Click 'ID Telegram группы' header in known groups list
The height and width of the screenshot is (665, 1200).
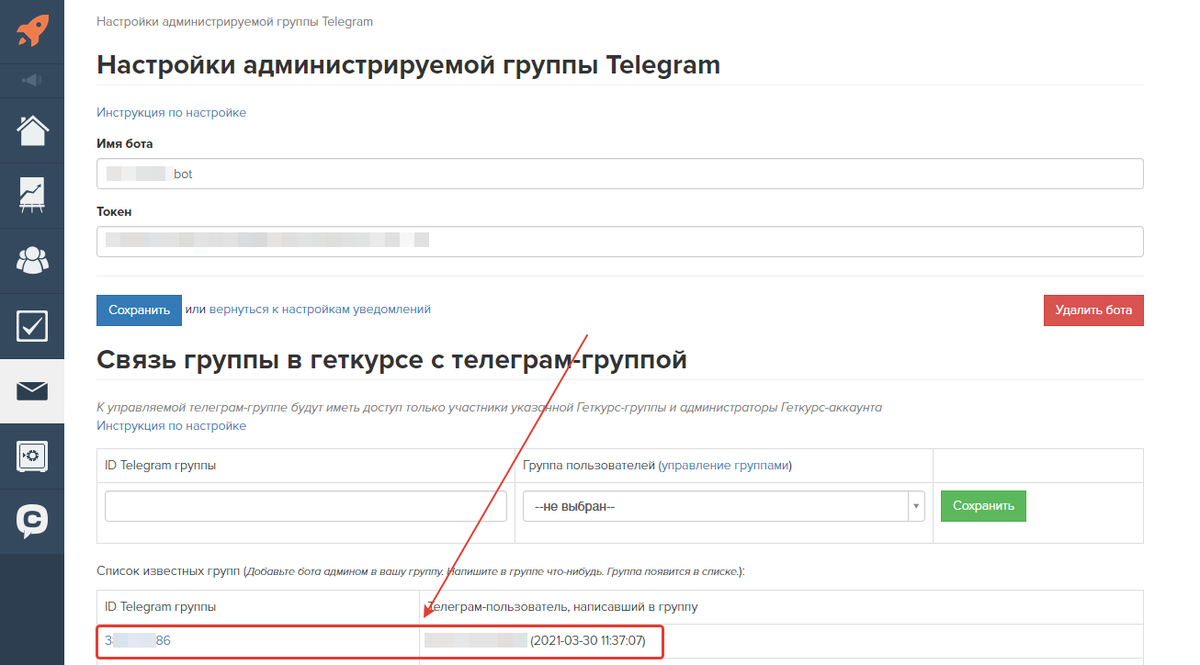tap(160, 606)
